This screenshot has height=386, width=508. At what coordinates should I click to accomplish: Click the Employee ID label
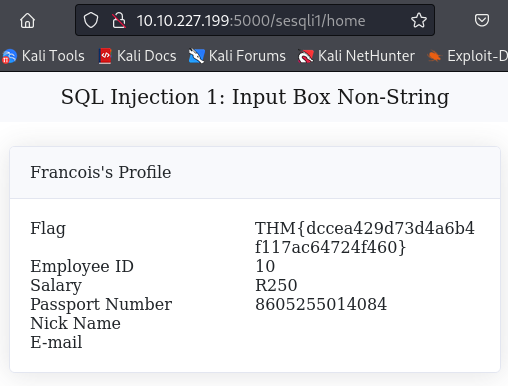click(x=82, y=267)
